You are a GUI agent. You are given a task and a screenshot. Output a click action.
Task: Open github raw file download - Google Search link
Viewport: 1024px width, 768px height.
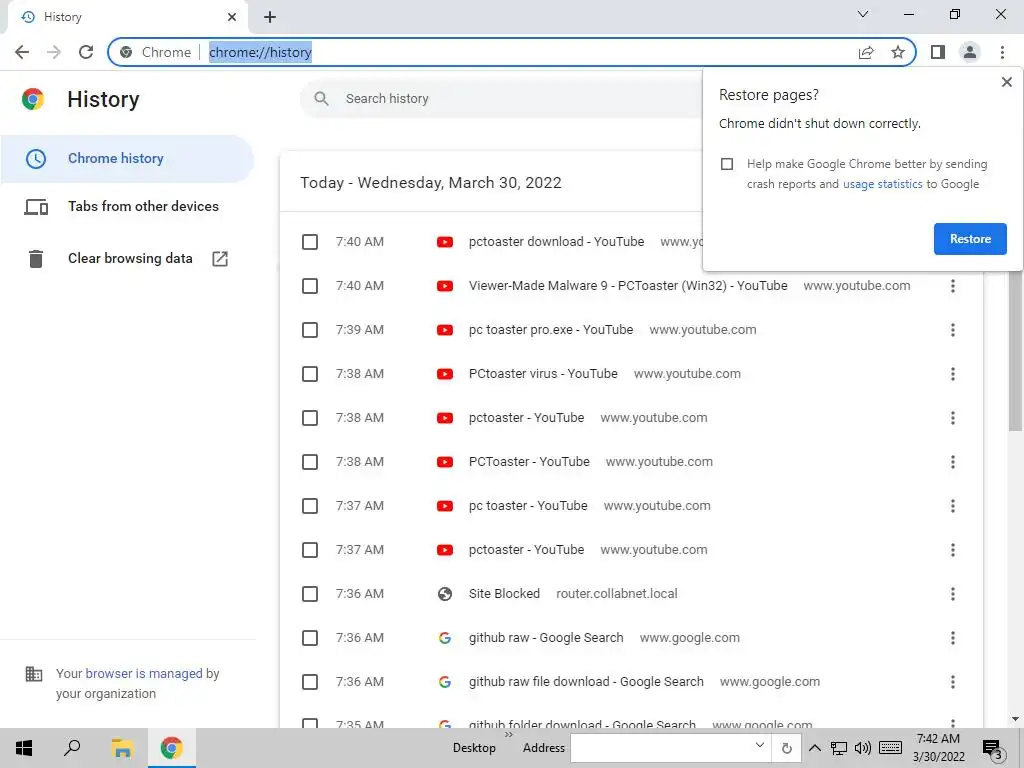[586, 682]
